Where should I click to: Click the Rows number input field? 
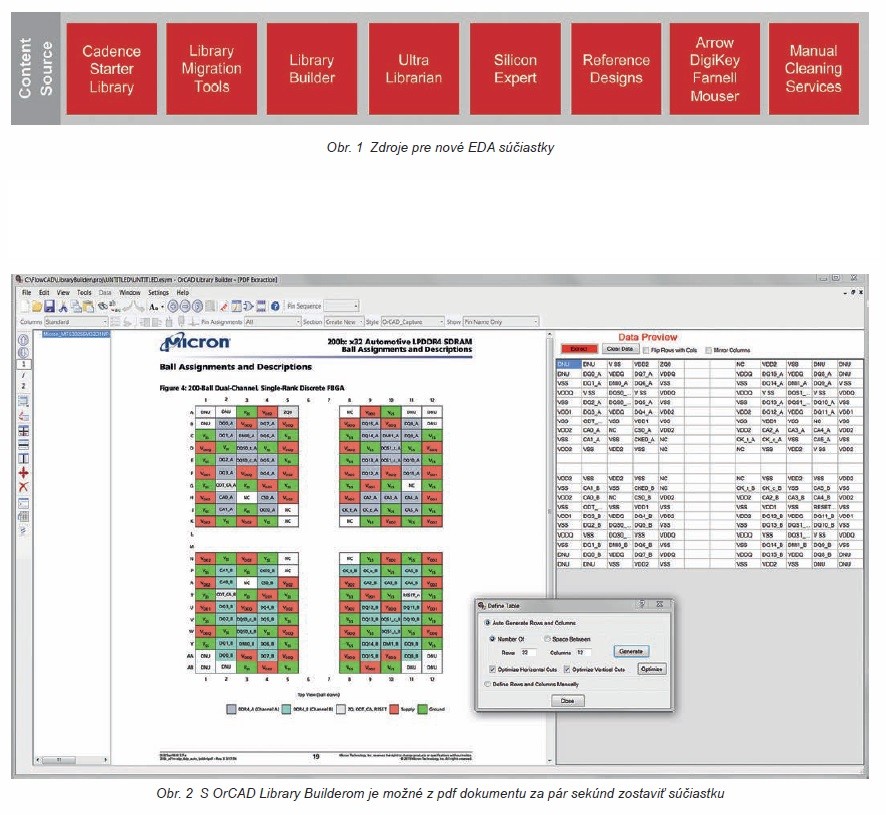pos(527,652)
